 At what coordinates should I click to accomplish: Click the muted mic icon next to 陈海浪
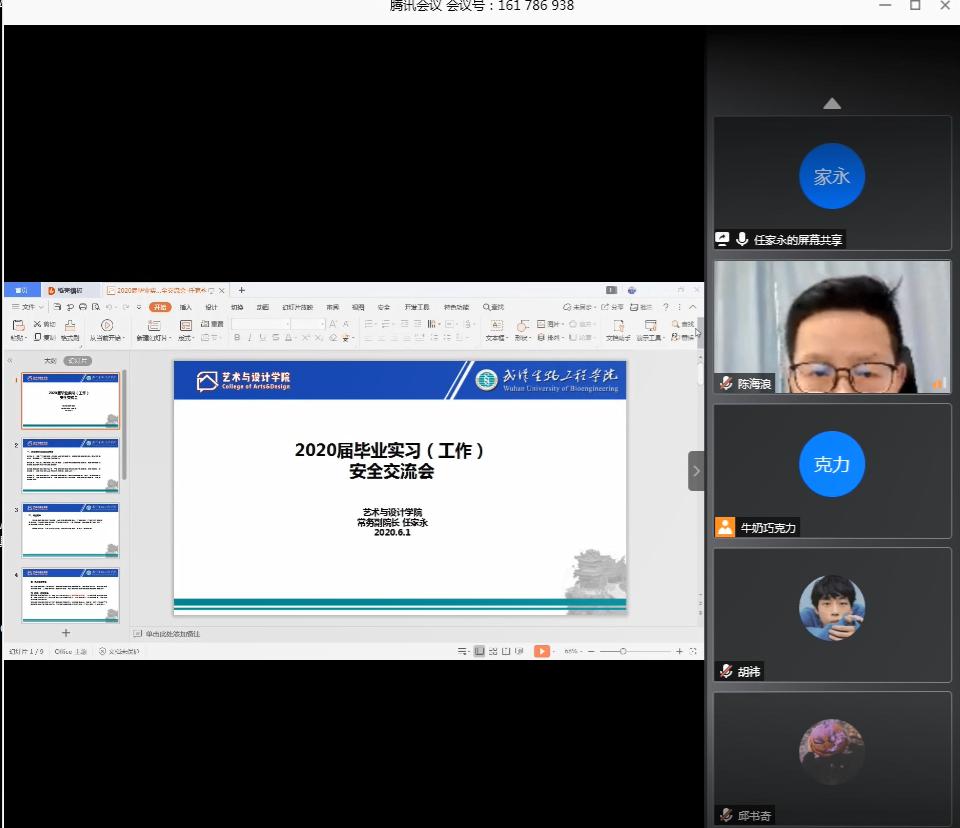click(x=725, y=383)
